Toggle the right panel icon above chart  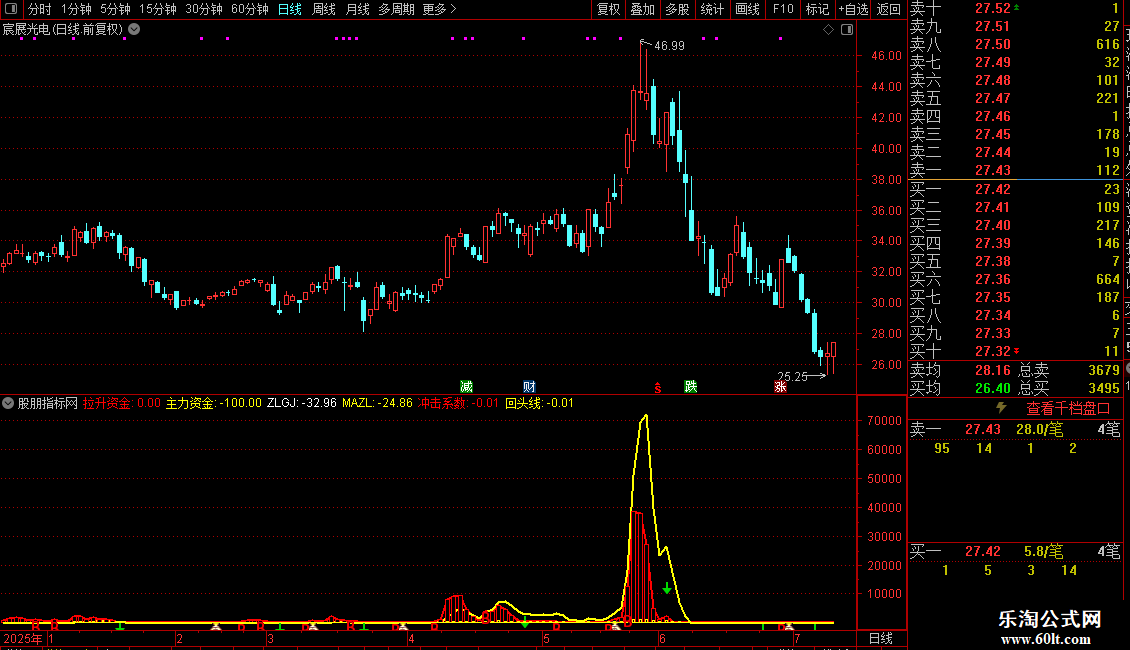point(847,30)
